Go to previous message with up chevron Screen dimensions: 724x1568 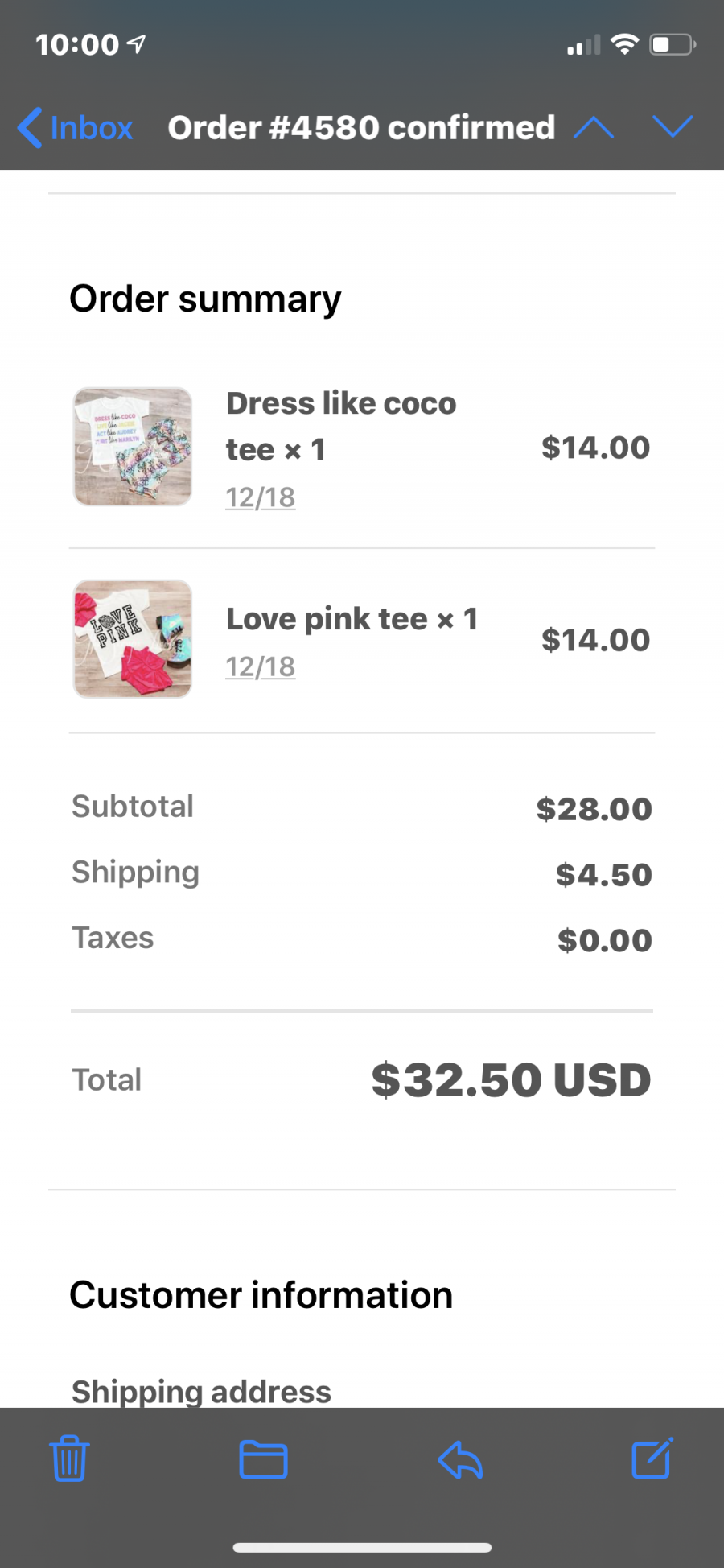594,127
